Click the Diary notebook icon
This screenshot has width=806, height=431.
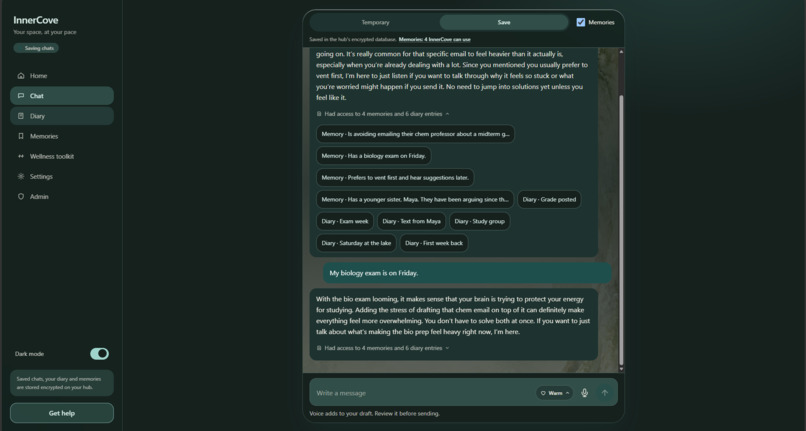point(21,116)
